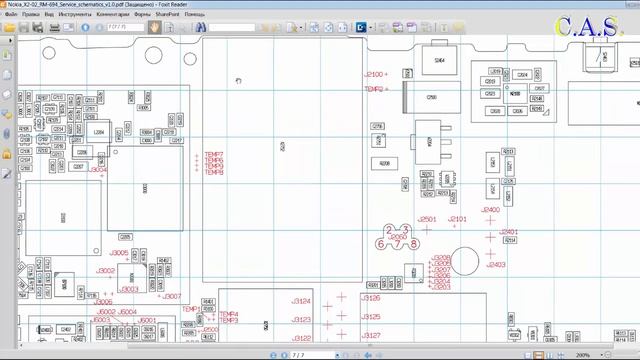This screenshot has height=360, width=640.
Task: Open the Pages thumbnails side panel icon
Action: click(x=7, y=75)
